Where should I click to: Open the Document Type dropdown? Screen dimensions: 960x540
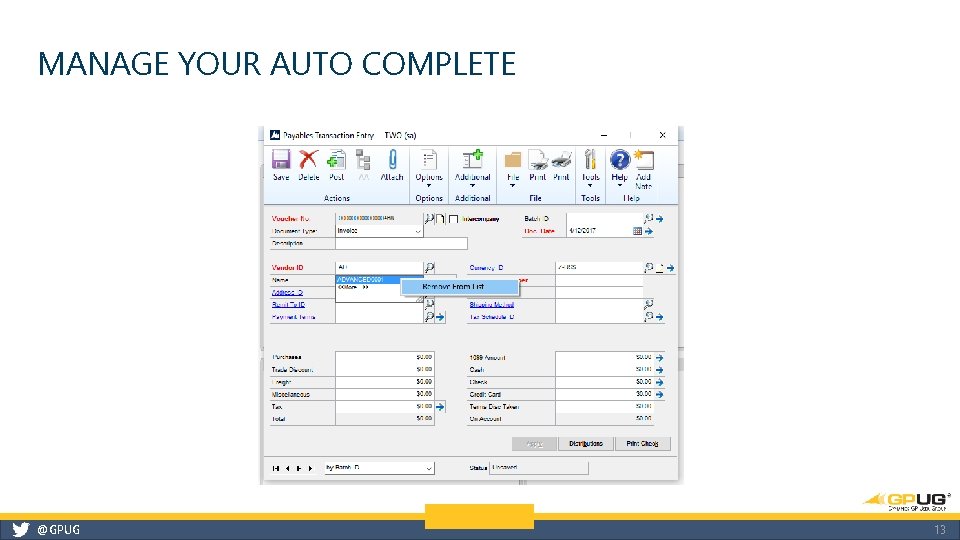[418, 231]
